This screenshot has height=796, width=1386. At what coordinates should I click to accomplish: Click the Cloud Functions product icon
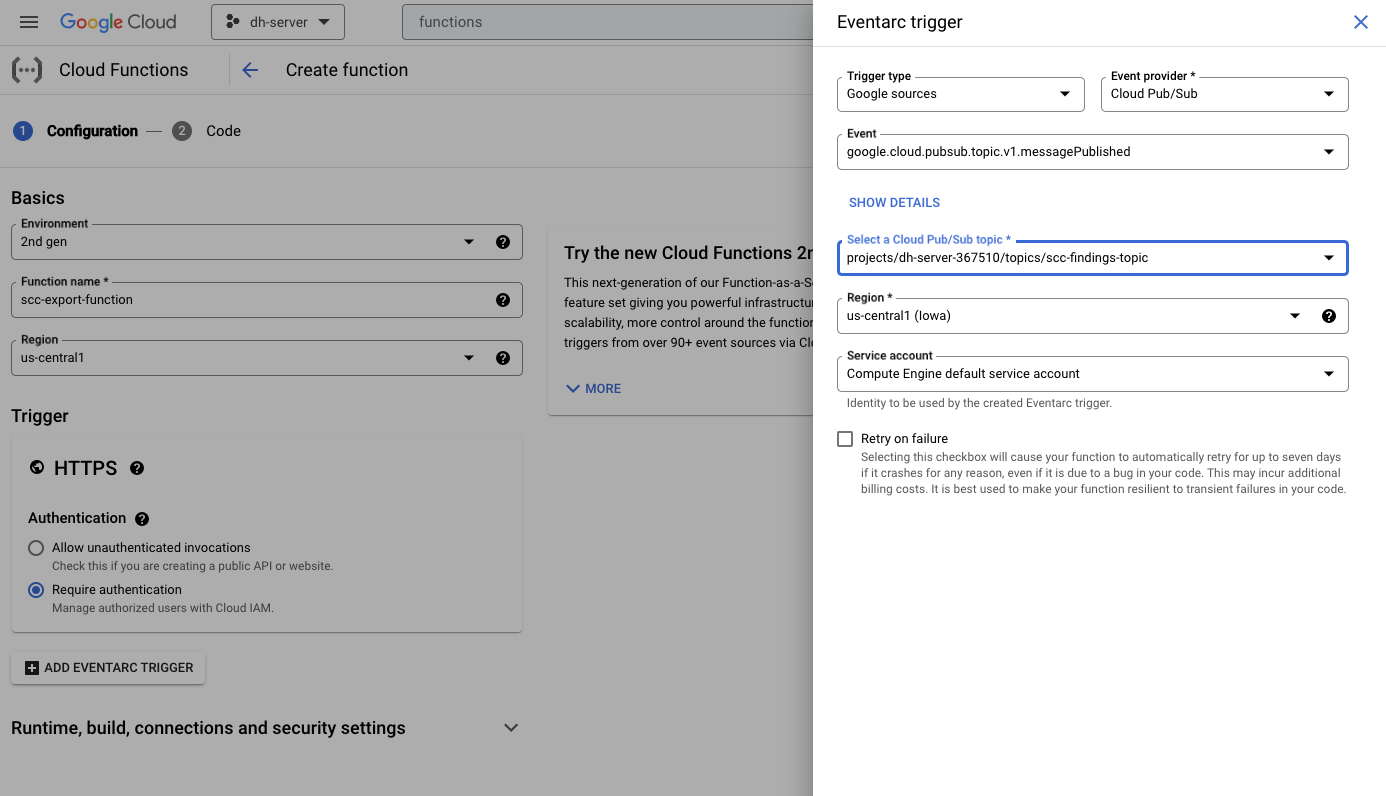pyautogui.click(x=27, y=70)
